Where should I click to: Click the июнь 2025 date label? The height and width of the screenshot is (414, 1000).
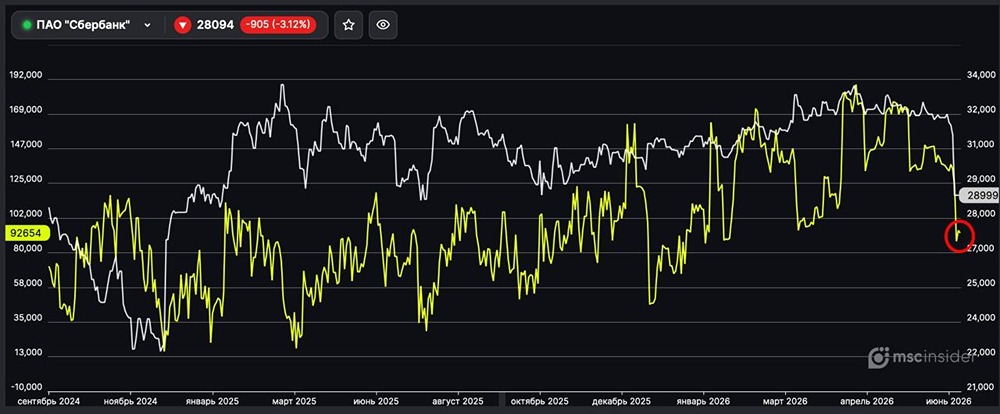(x=376, y=402)
